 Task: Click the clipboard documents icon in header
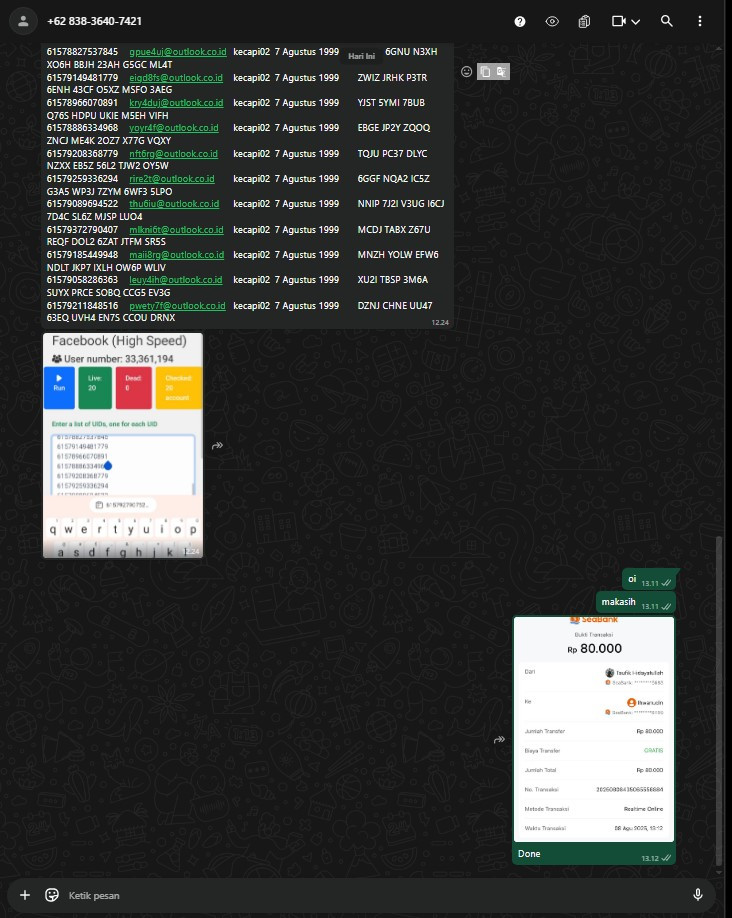584,22
